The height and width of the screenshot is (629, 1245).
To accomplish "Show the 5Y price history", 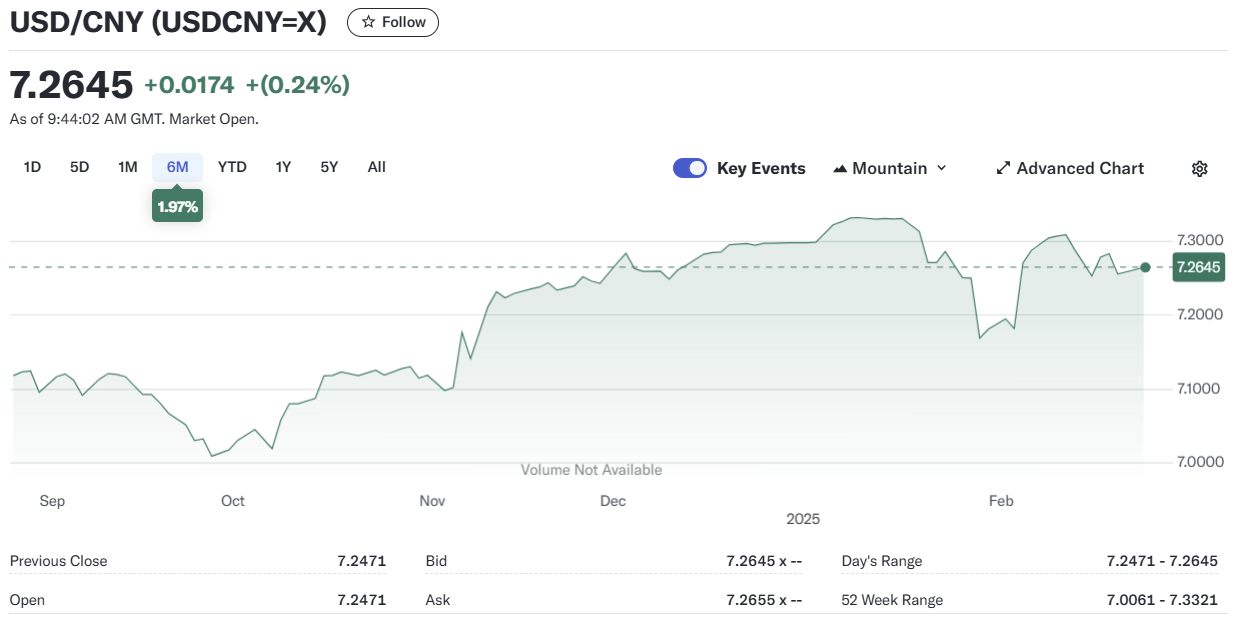I will pyautogui.click(x=329, y=167).
